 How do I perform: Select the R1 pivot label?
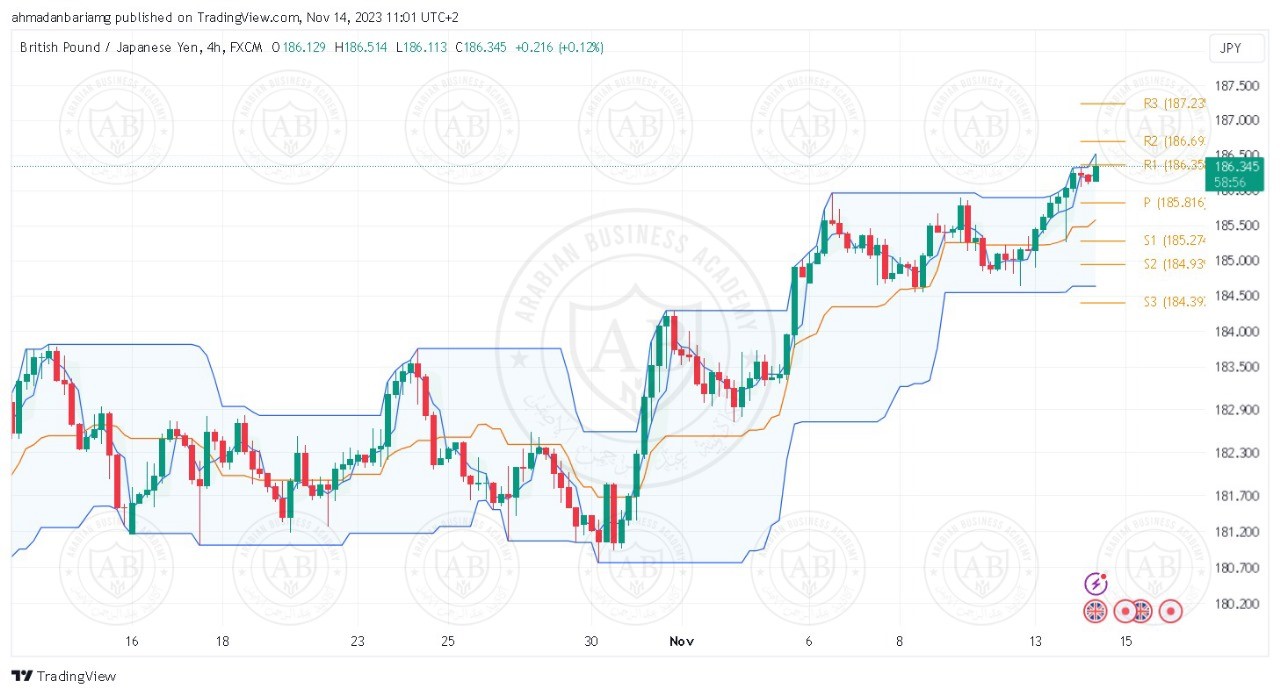[x=1176, y=164]
